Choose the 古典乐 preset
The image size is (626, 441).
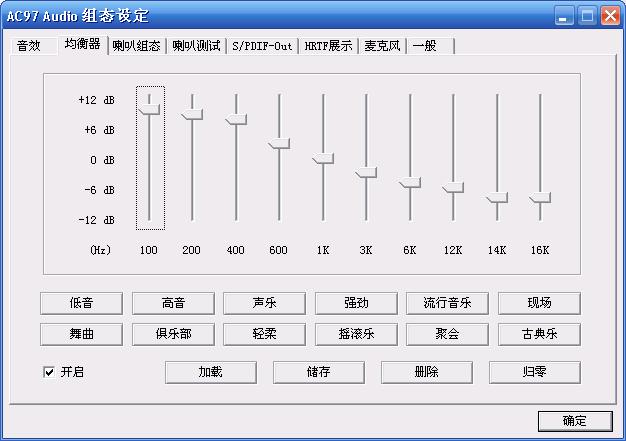[539, 334]
